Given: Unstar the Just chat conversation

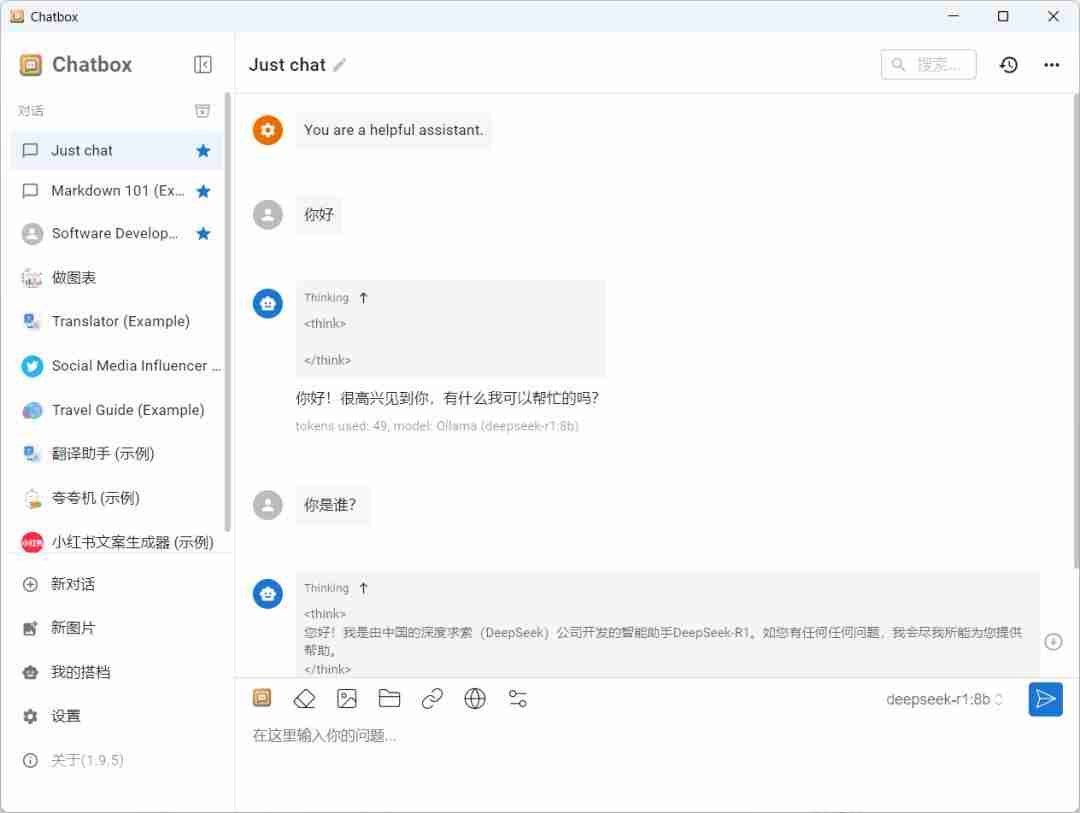Looking at the screenshot, I should point(202,150).
